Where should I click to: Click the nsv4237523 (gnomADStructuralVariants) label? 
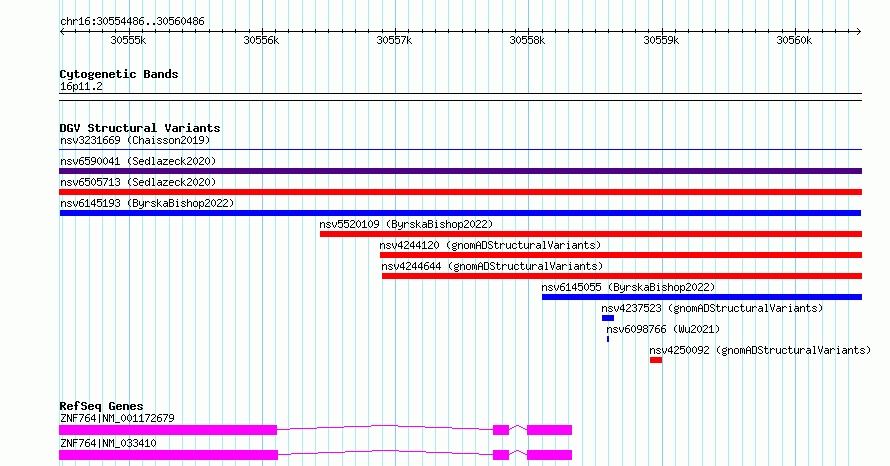coord(712,308)
